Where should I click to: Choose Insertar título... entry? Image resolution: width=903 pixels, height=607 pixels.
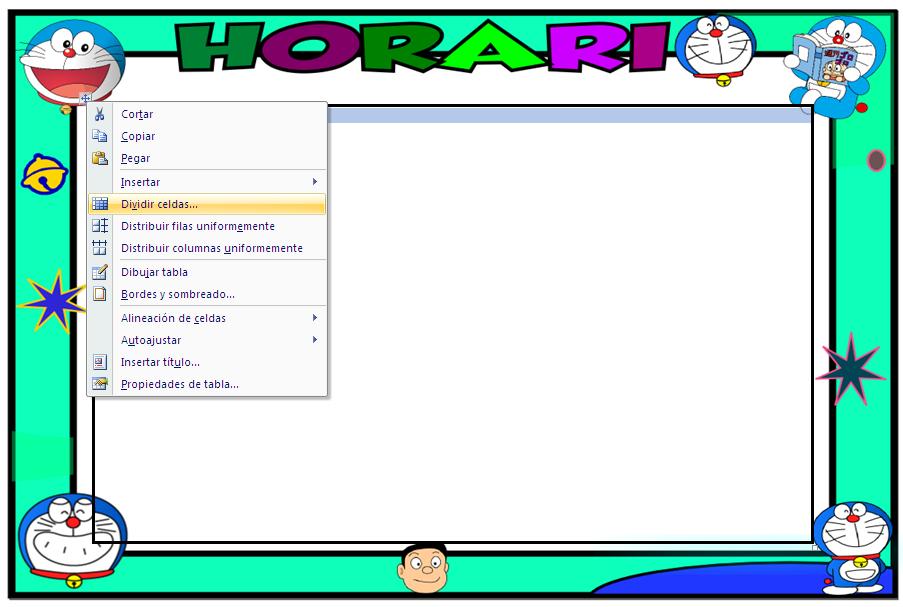click(207, 362)
